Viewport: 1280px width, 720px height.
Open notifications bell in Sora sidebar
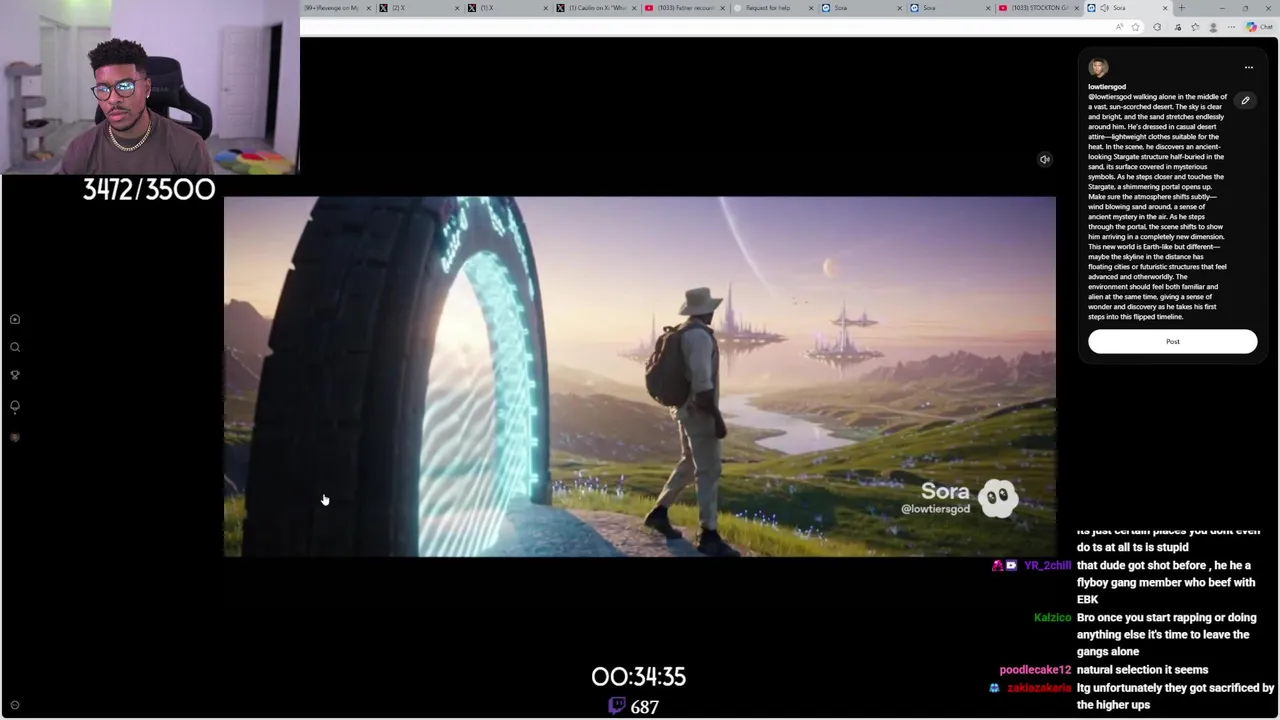15,406
